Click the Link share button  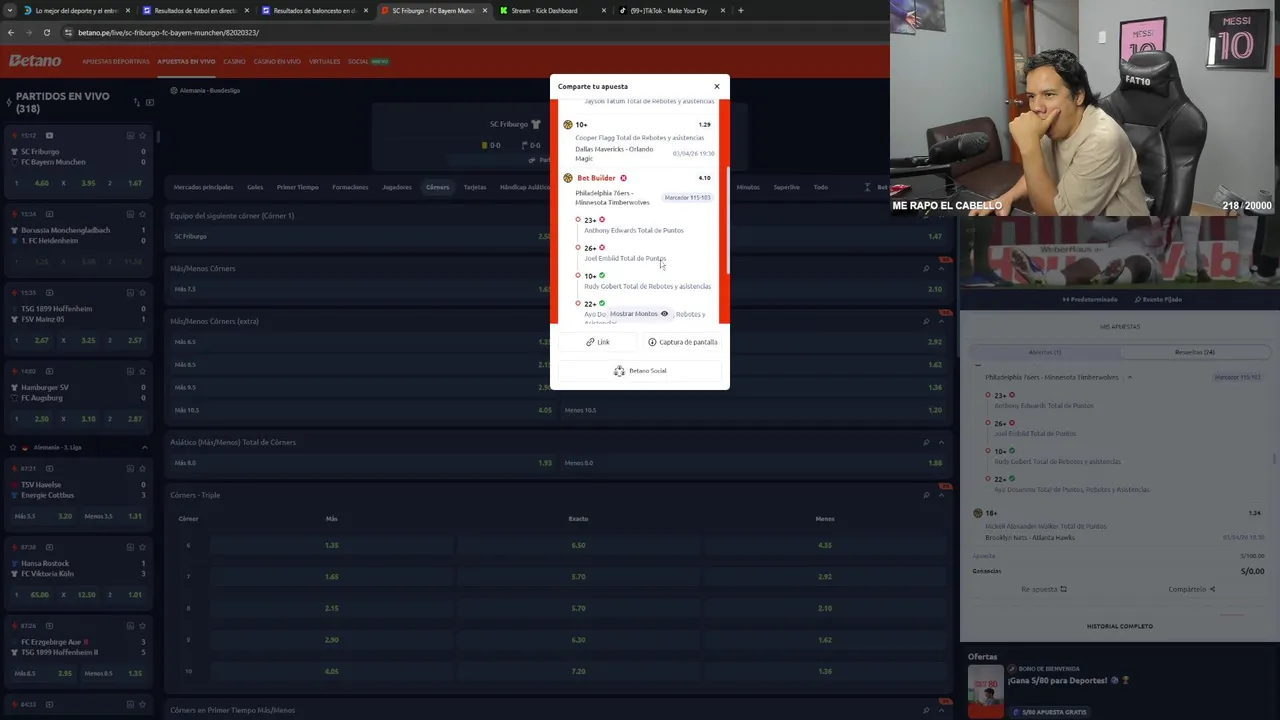pos(598,342)
